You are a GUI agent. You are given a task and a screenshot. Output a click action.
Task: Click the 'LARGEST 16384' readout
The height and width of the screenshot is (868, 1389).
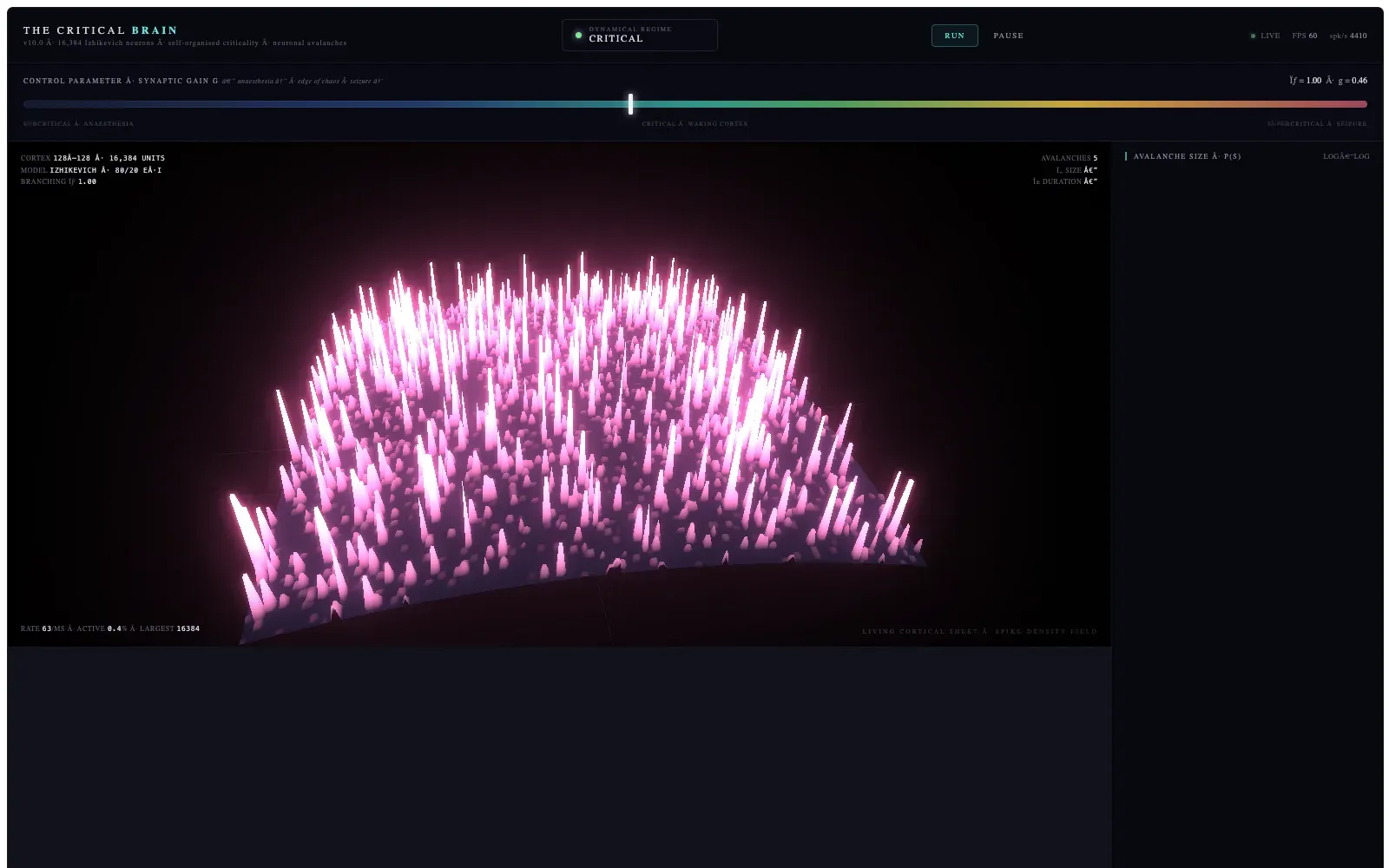(169, 628)
